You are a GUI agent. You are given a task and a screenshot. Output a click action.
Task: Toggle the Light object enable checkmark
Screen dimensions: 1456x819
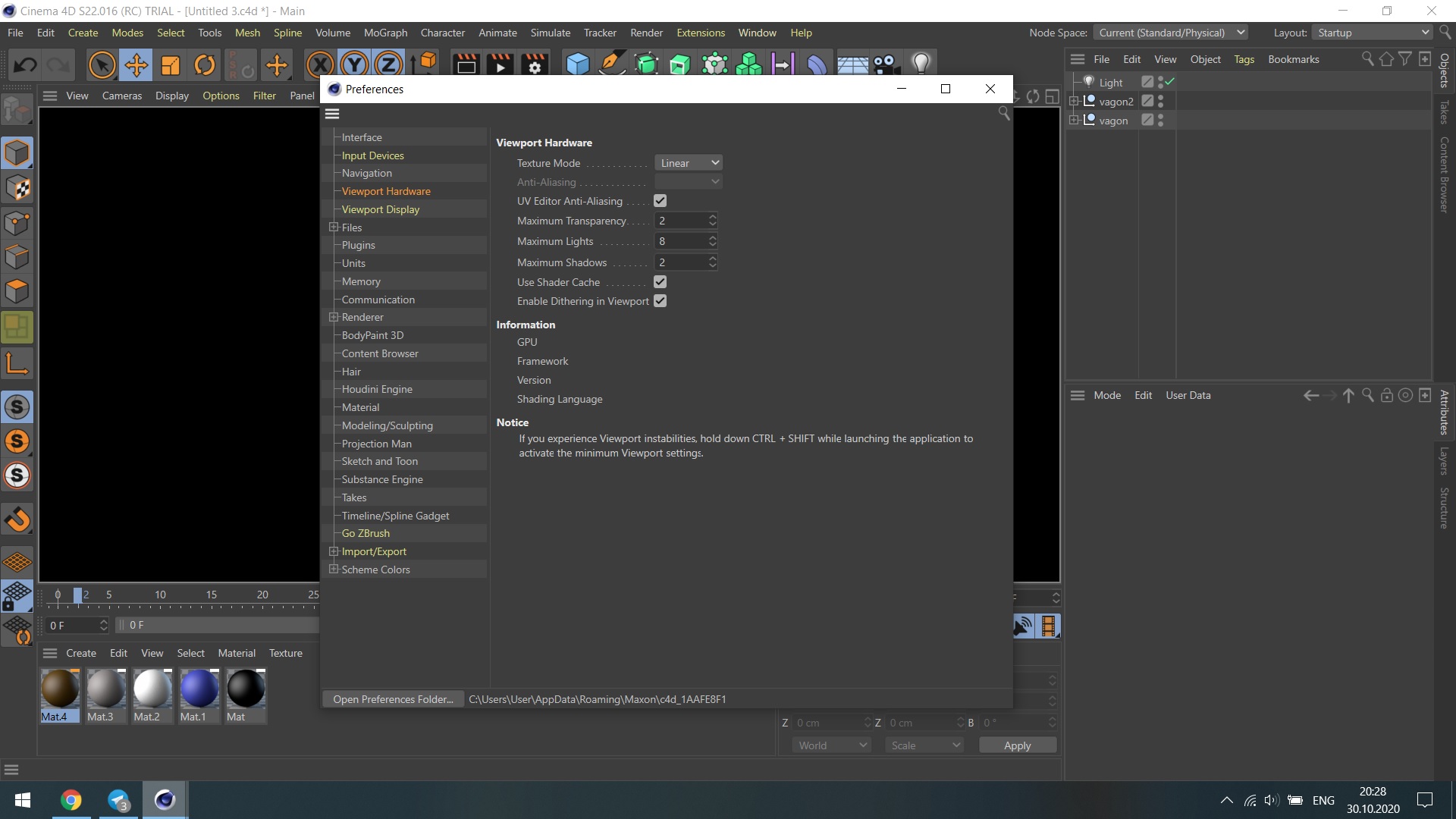coord(1170,81)
